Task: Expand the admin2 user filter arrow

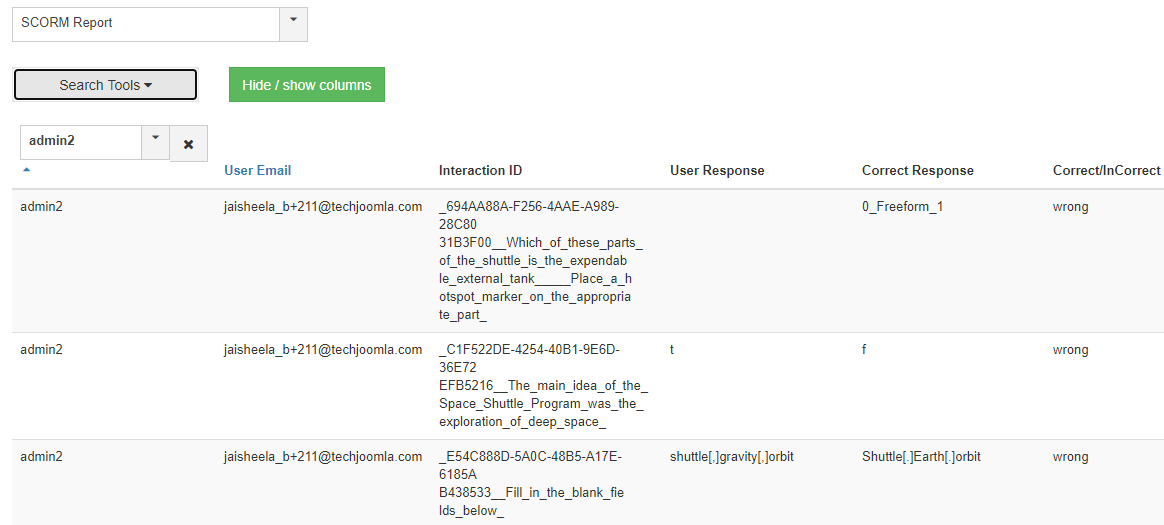Action: tap(155, 141)
